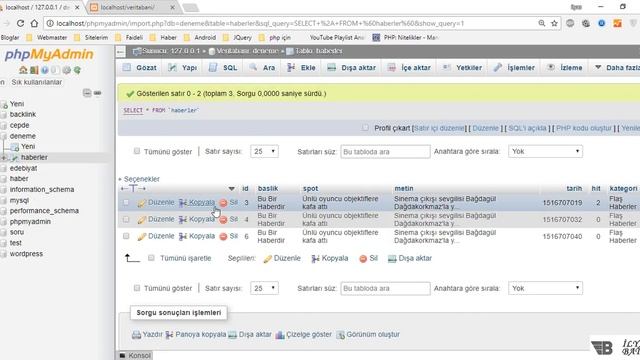Enable the upper Tümünü göster checkbox
640x360 pixels.
(137, 151)
